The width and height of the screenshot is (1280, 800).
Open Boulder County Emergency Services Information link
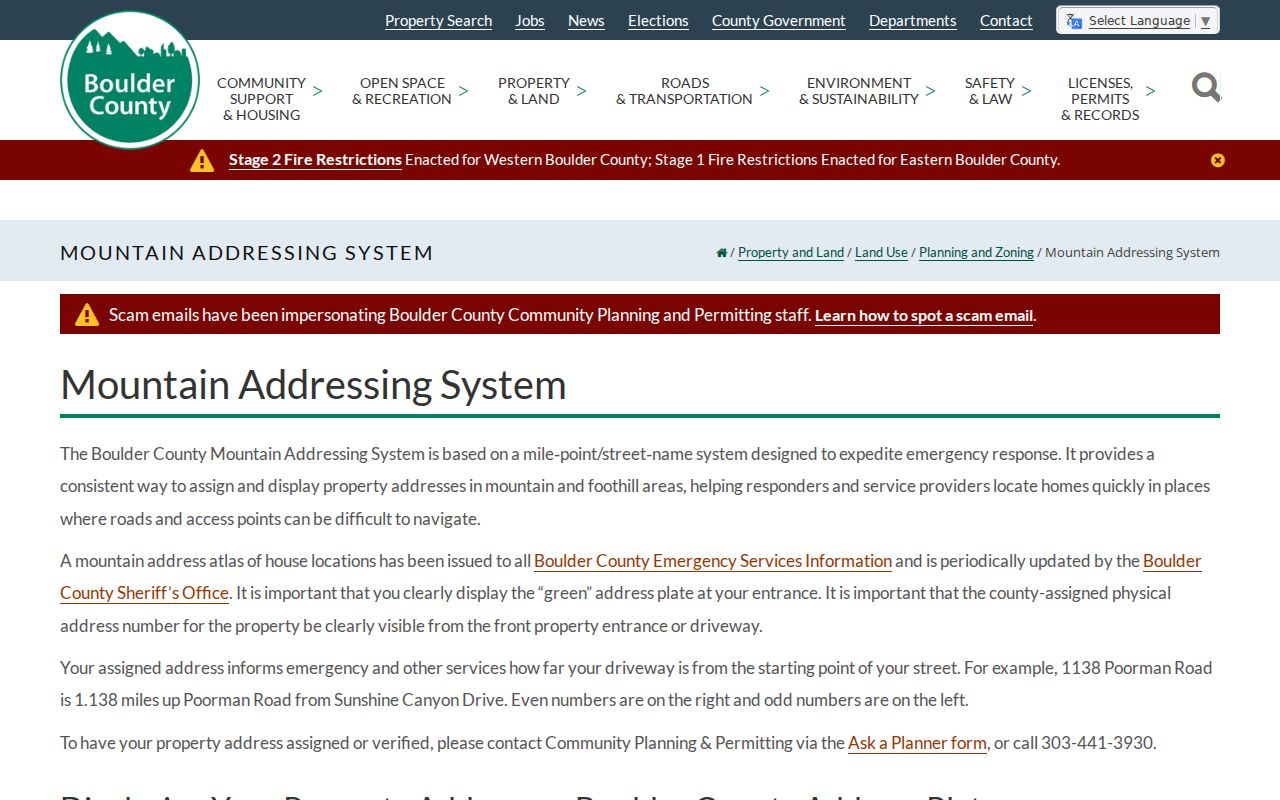click(713, 561)
